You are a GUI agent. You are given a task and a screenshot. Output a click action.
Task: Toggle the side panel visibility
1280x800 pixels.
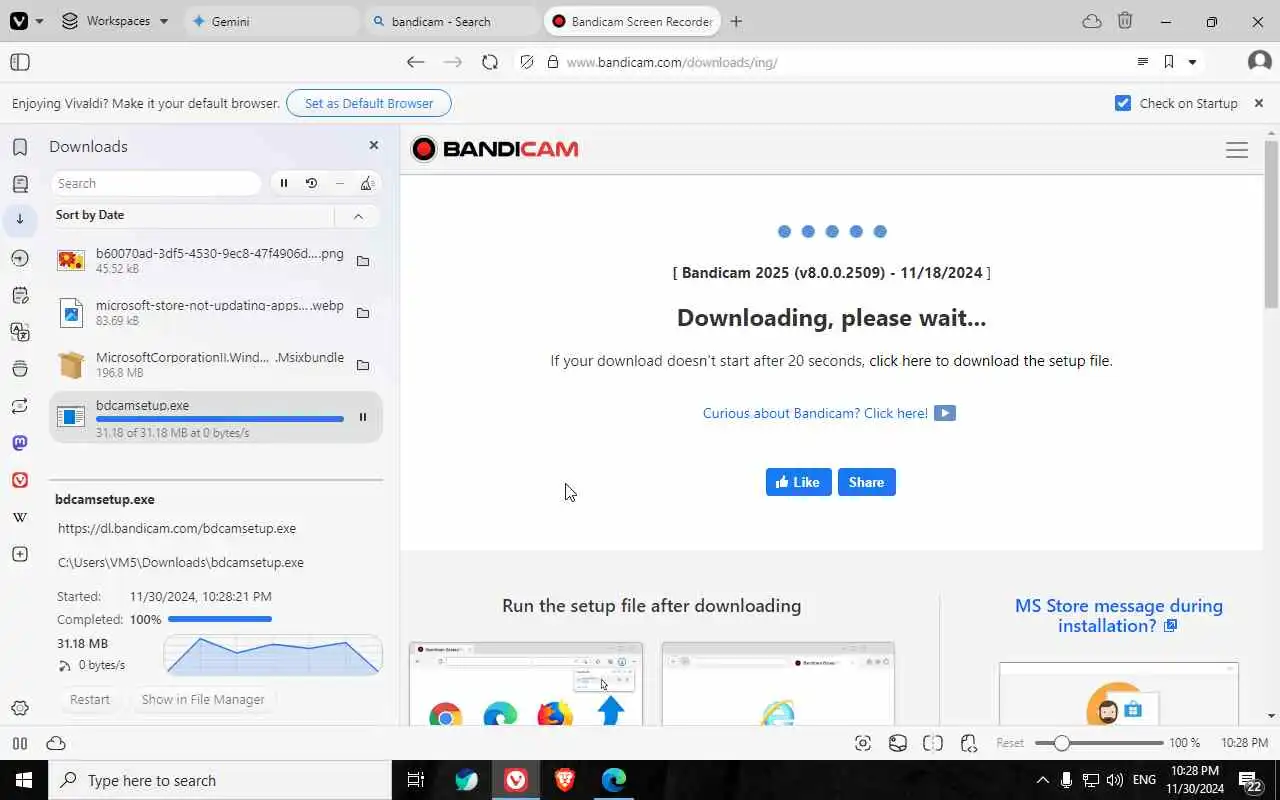(x=20, y=62)
